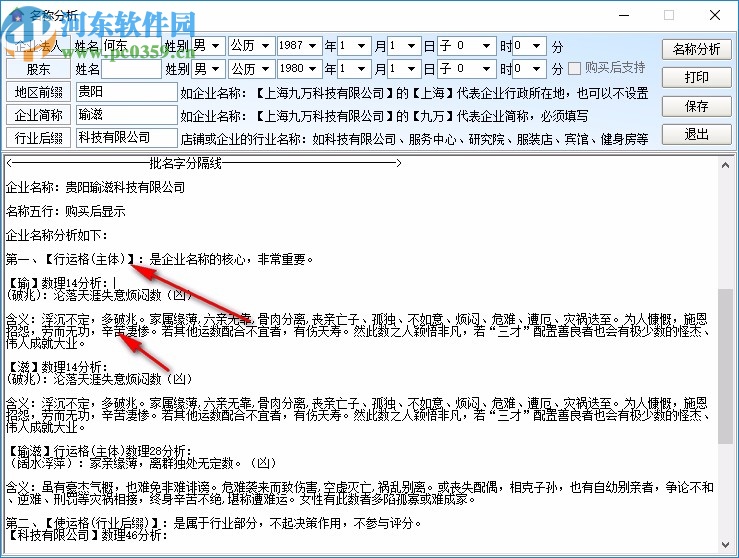Click the line 【科技有限公司】数理46分析
Screen dimensions: 739x558
point(88,535)
